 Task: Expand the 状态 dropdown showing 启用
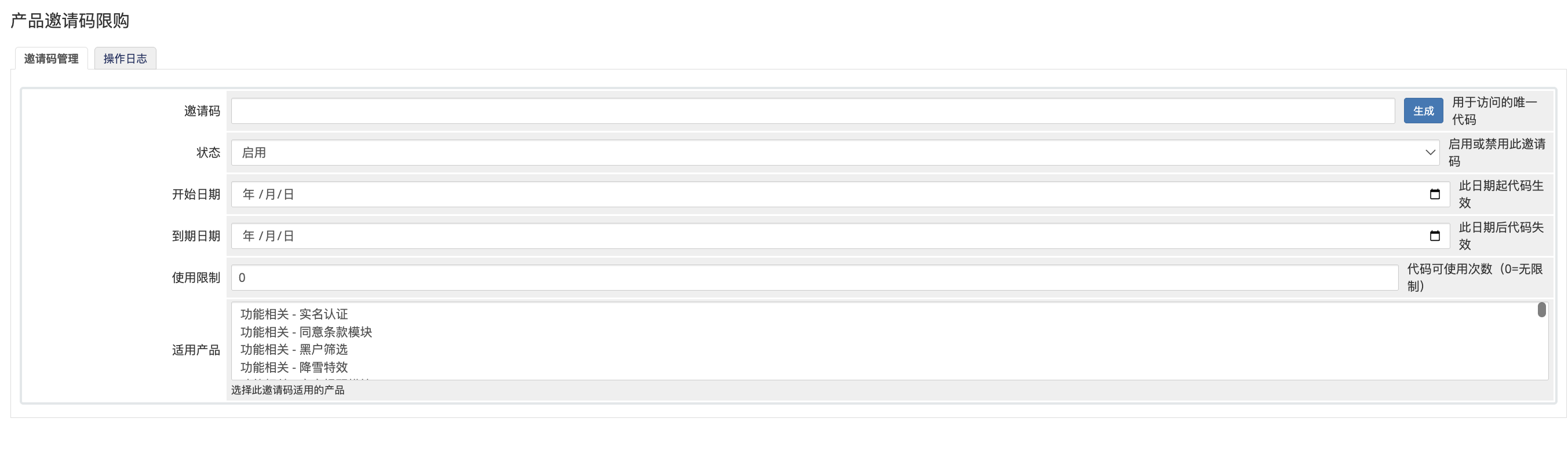(834, 153)
